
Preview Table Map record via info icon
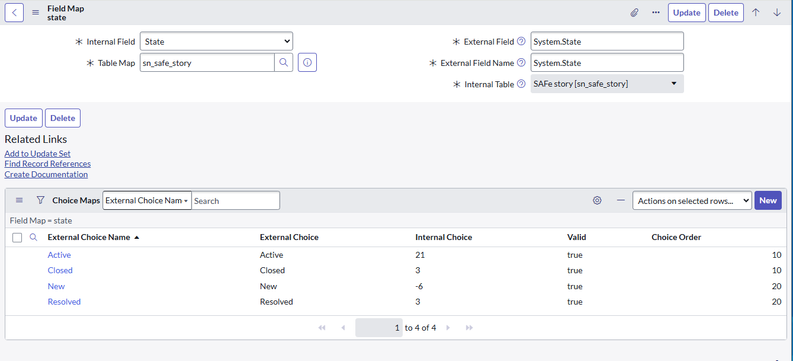click(307, 63)
